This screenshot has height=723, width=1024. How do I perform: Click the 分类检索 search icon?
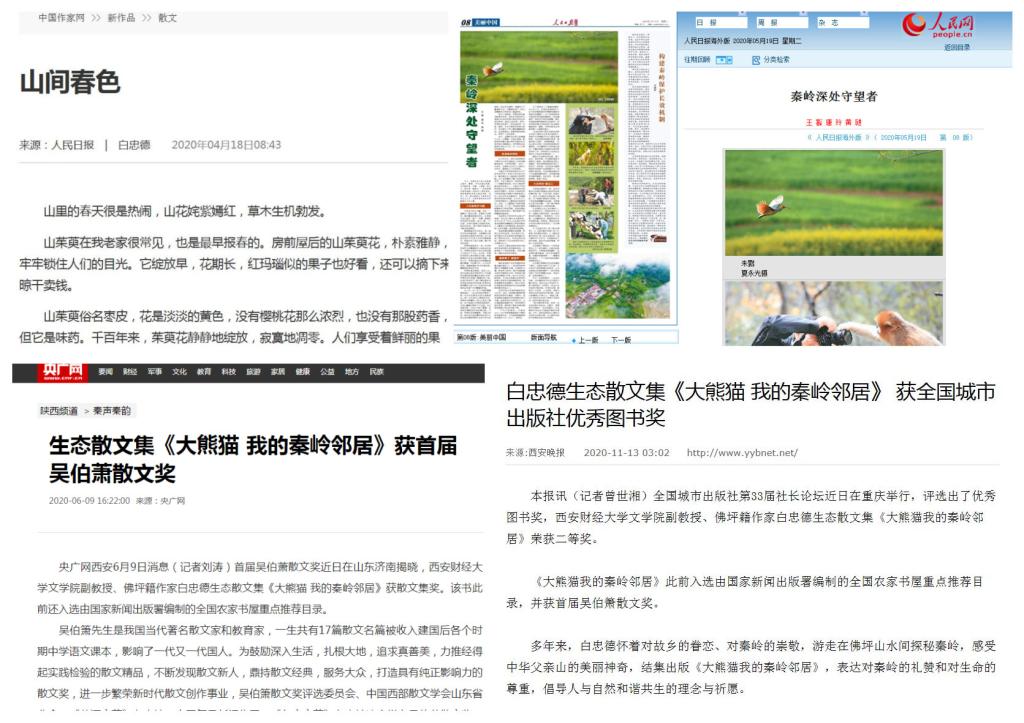pos(756,60)
